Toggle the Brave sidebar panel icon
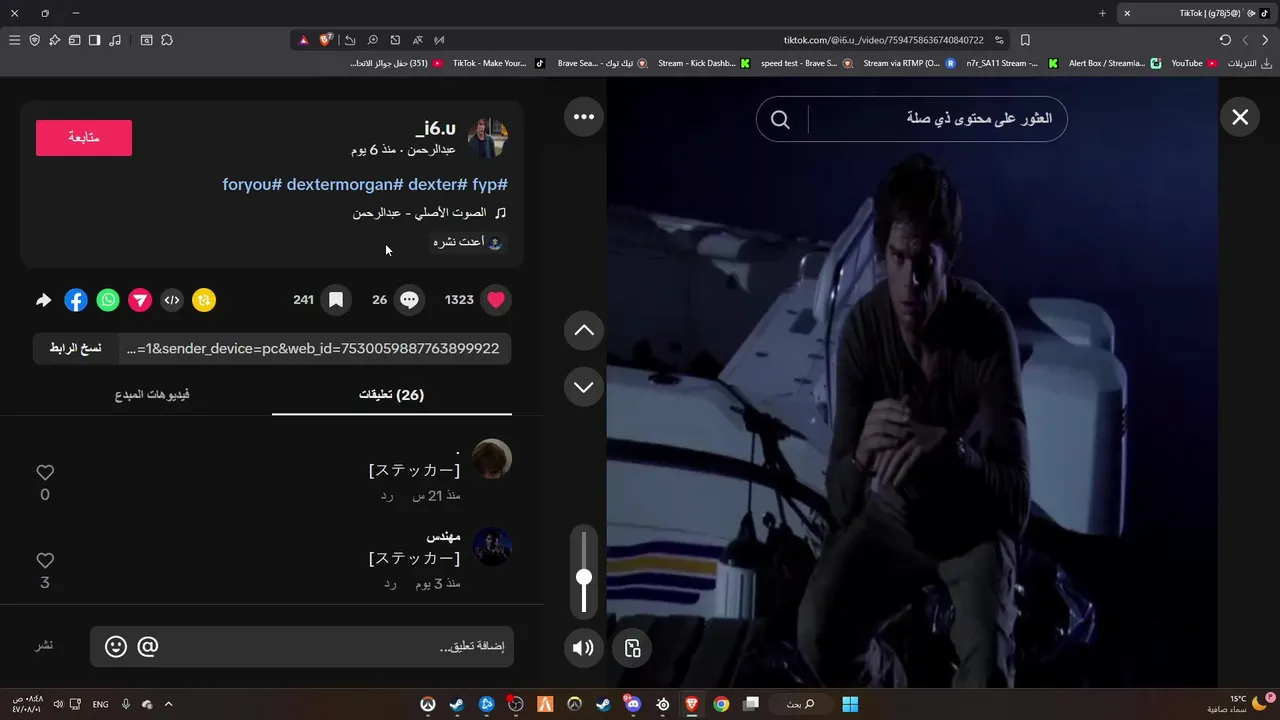Image resolution: width=1280 pixels, height=720 pixels. (94, 40)
